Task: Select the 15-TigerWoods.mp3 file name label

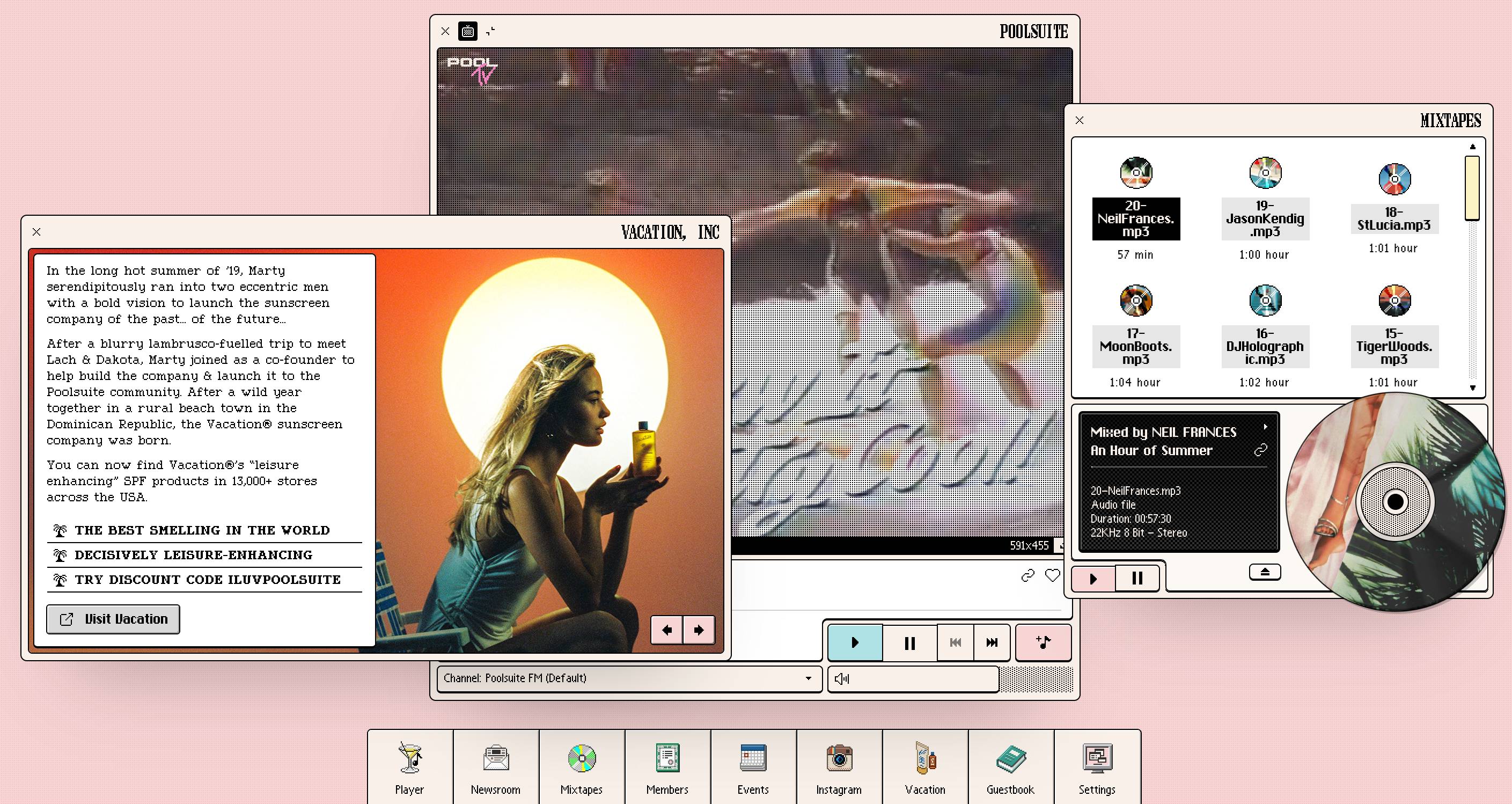Action: tap(1394, 347)
